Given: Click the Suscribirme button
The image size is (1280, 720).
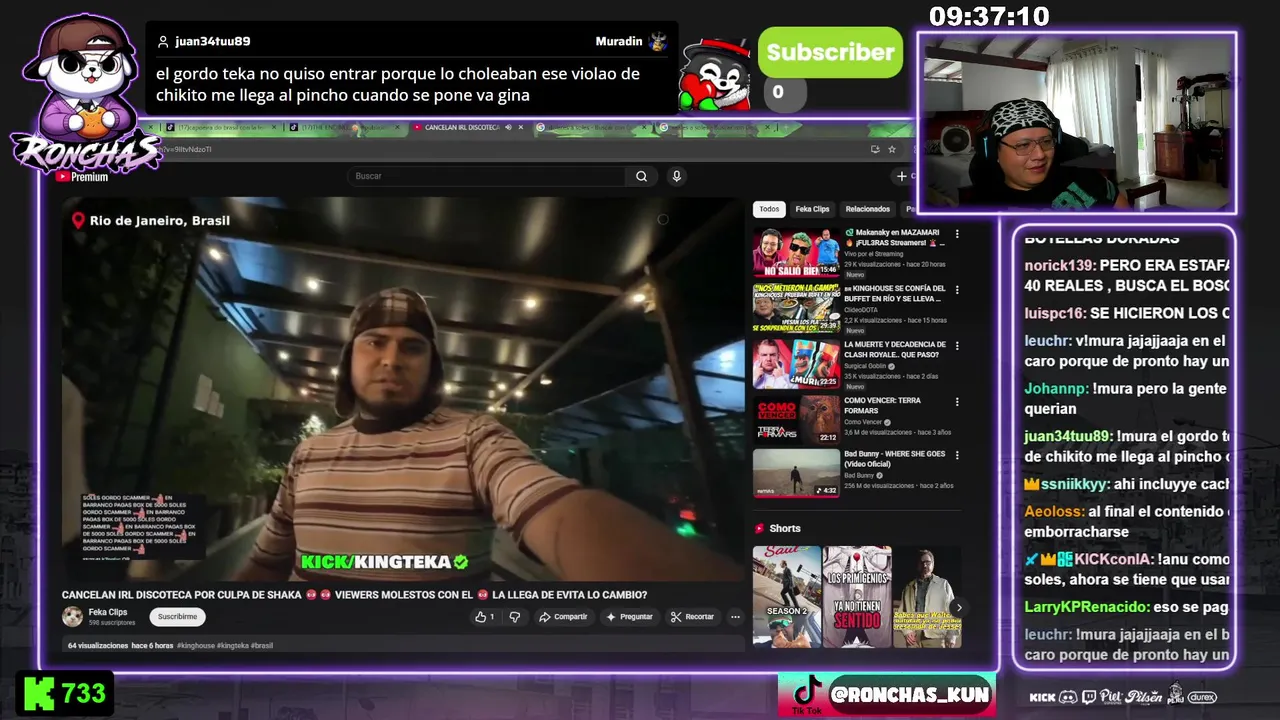Looking at the screenshot, I should click(x=177, y=617).
